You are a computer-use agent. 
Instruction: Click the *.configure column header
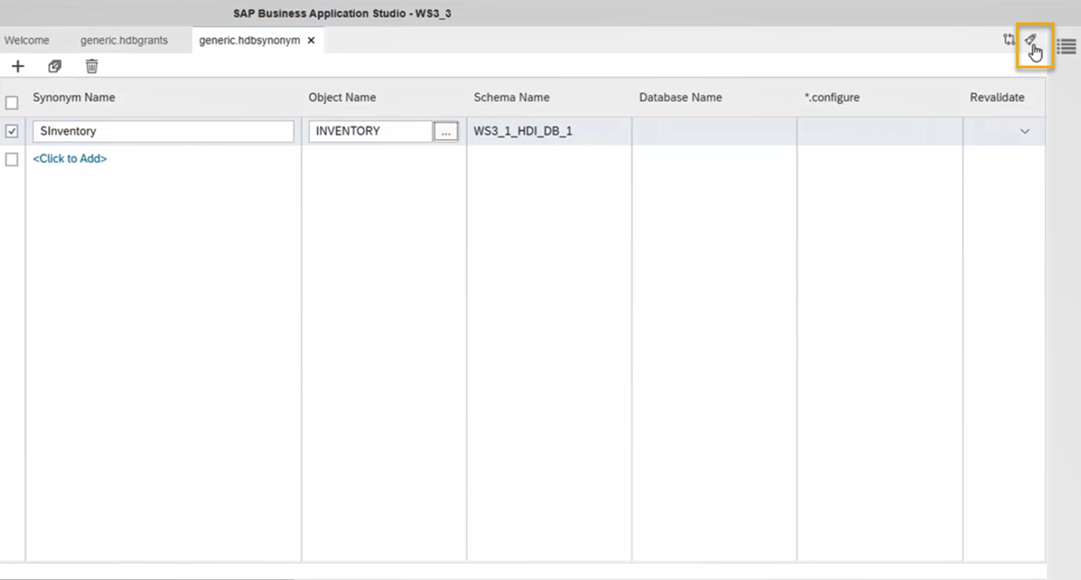(832, 97)
